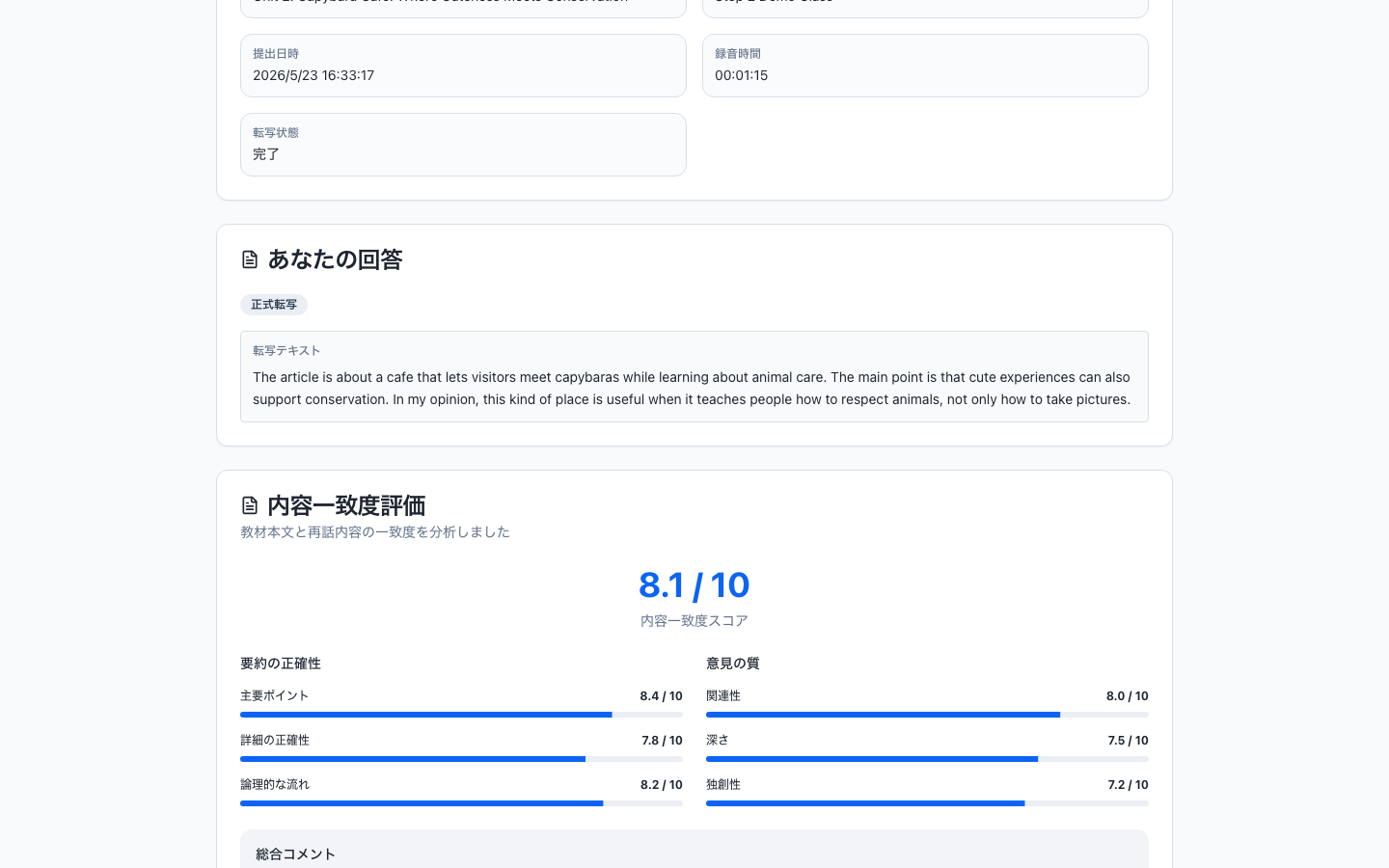
Task: Click the 関連性 progress bar
Action: point(927,715)
